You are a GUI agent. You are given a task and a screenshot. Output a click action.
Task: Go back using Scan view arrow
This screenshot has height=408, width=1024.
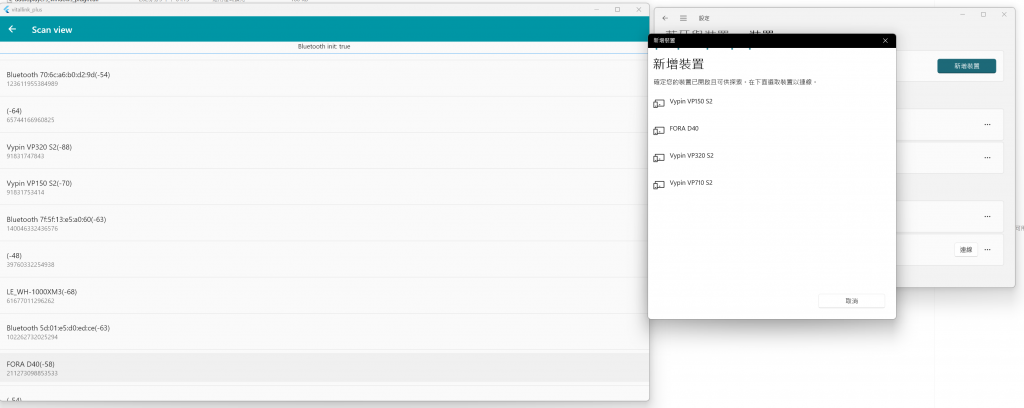12,29
